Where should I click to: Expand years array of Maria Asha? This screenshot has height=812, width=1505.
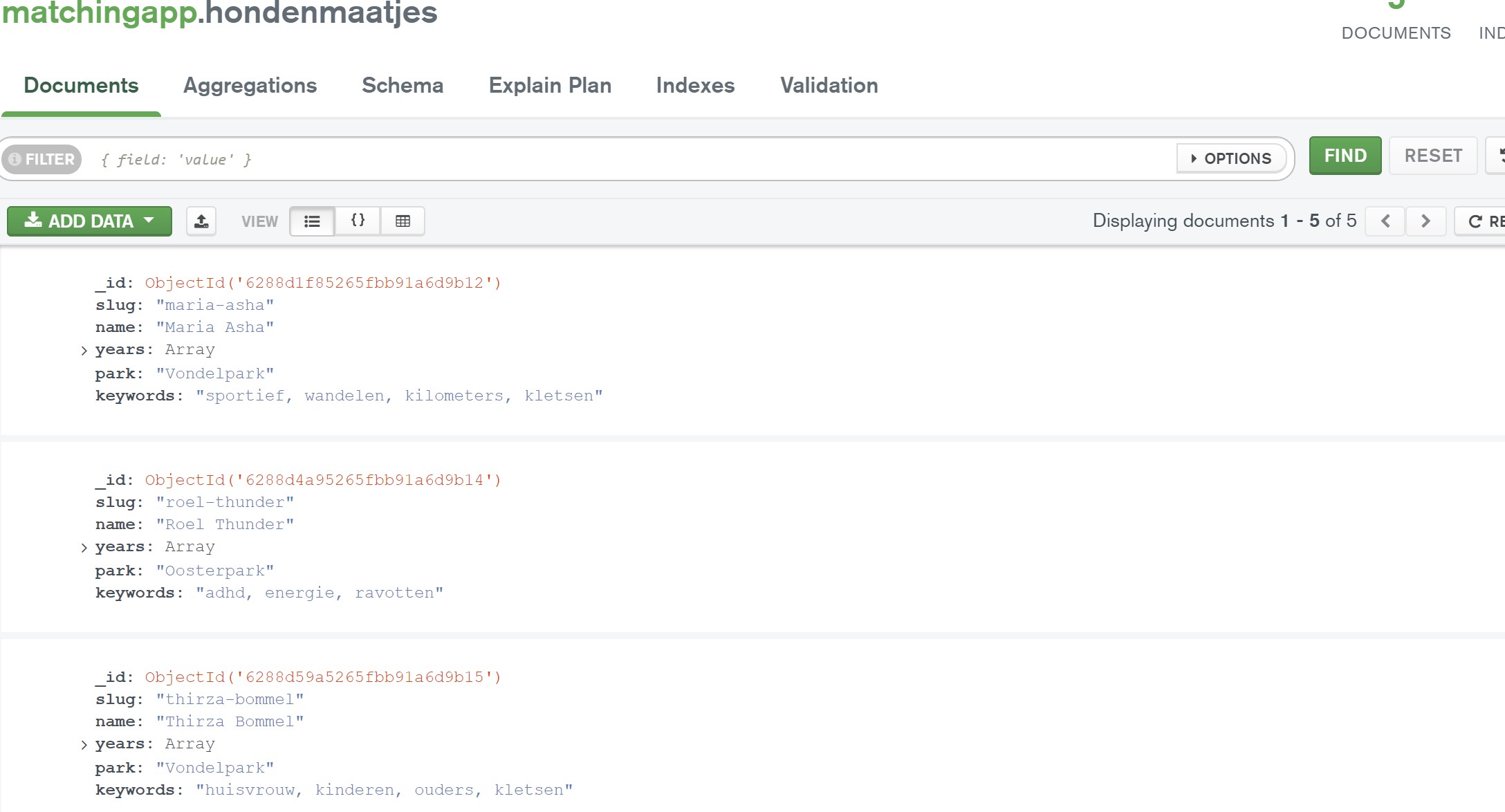click(84, 351)
